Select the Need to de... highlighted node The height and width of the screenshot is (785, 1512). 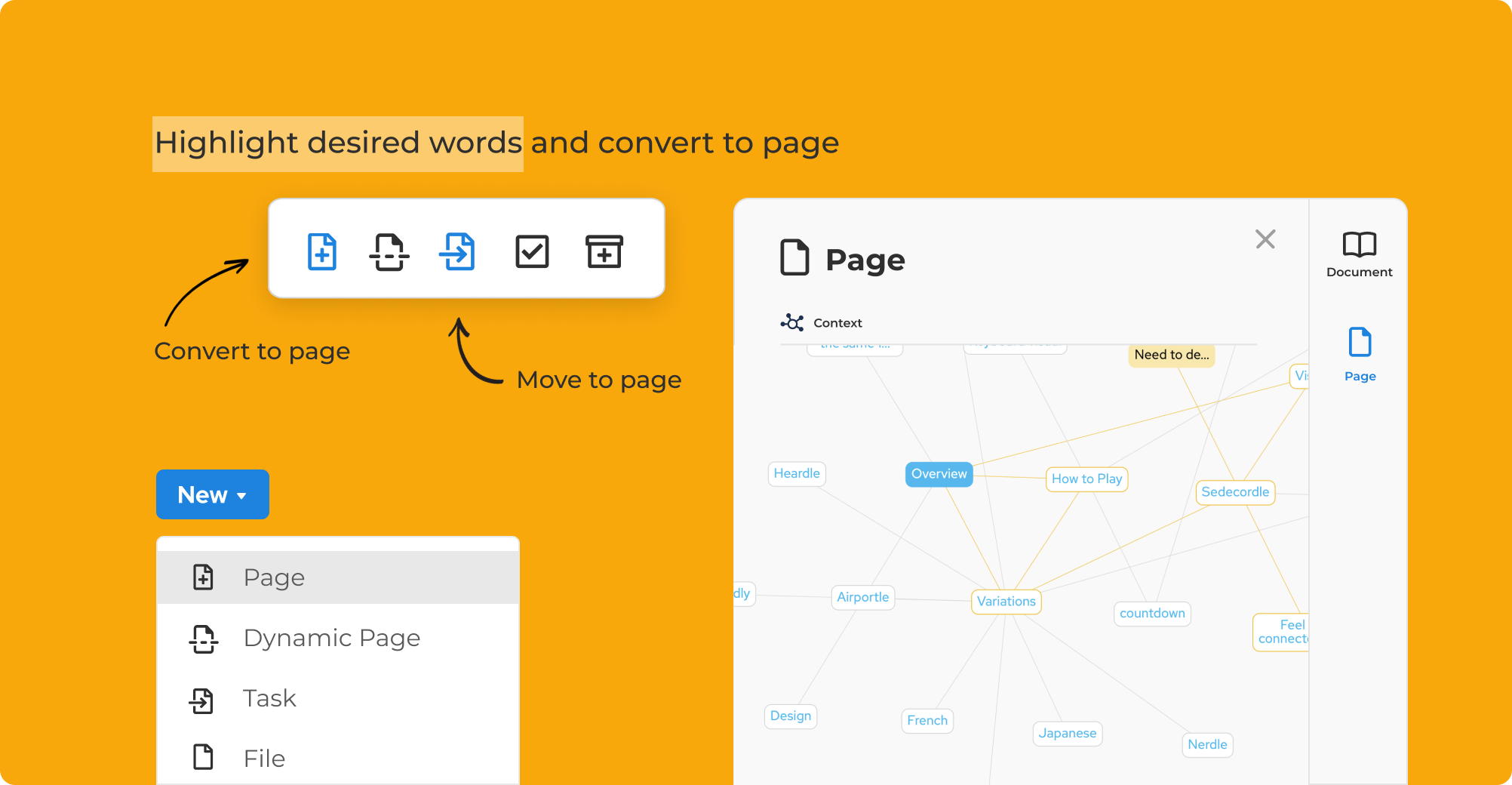[x=1171, y=355]
